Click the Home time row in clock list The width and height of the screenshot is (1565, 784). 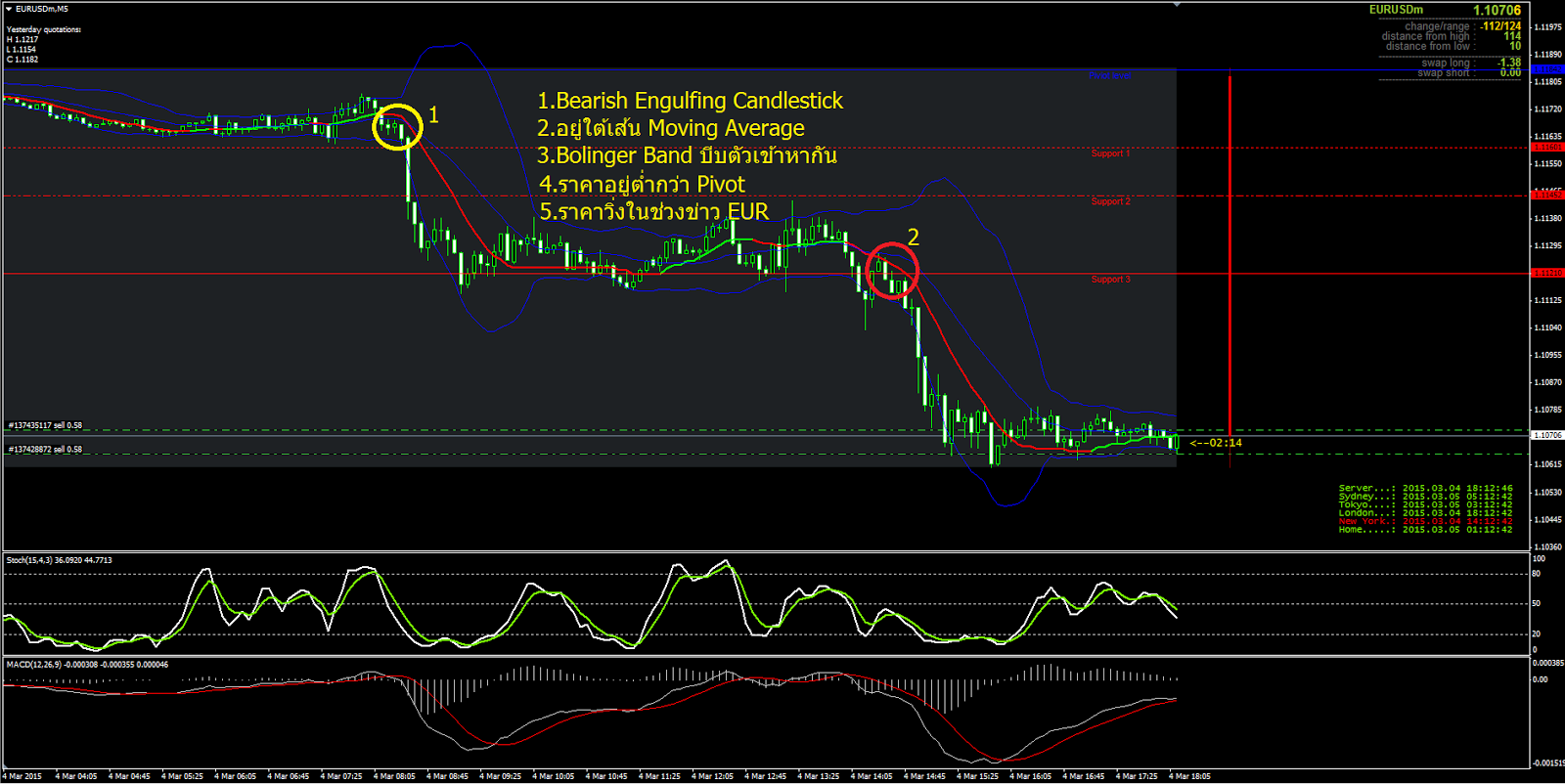coord(1425,529)
